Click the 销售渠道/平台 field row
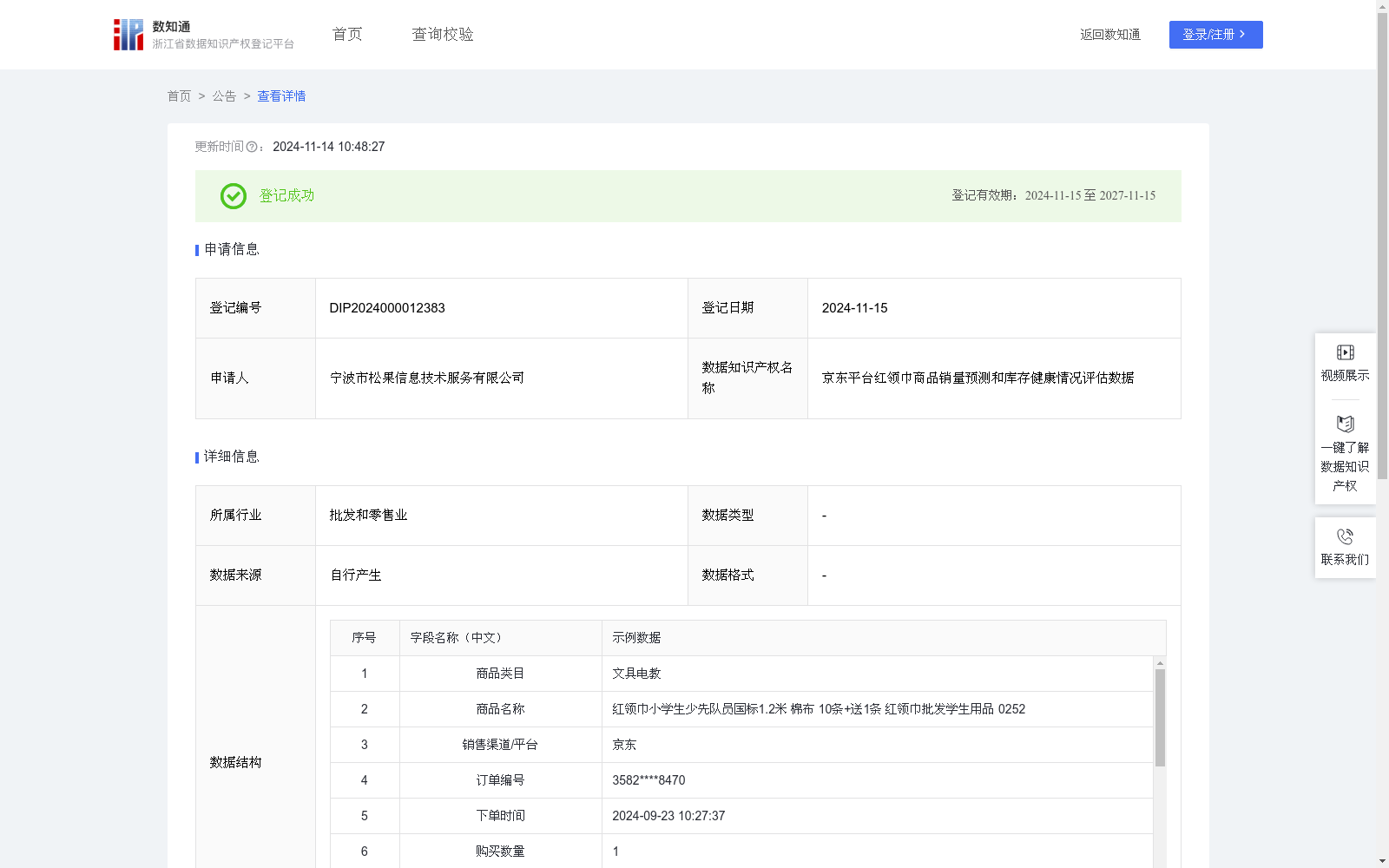1389x868 pixels. (x=741, y=745)
